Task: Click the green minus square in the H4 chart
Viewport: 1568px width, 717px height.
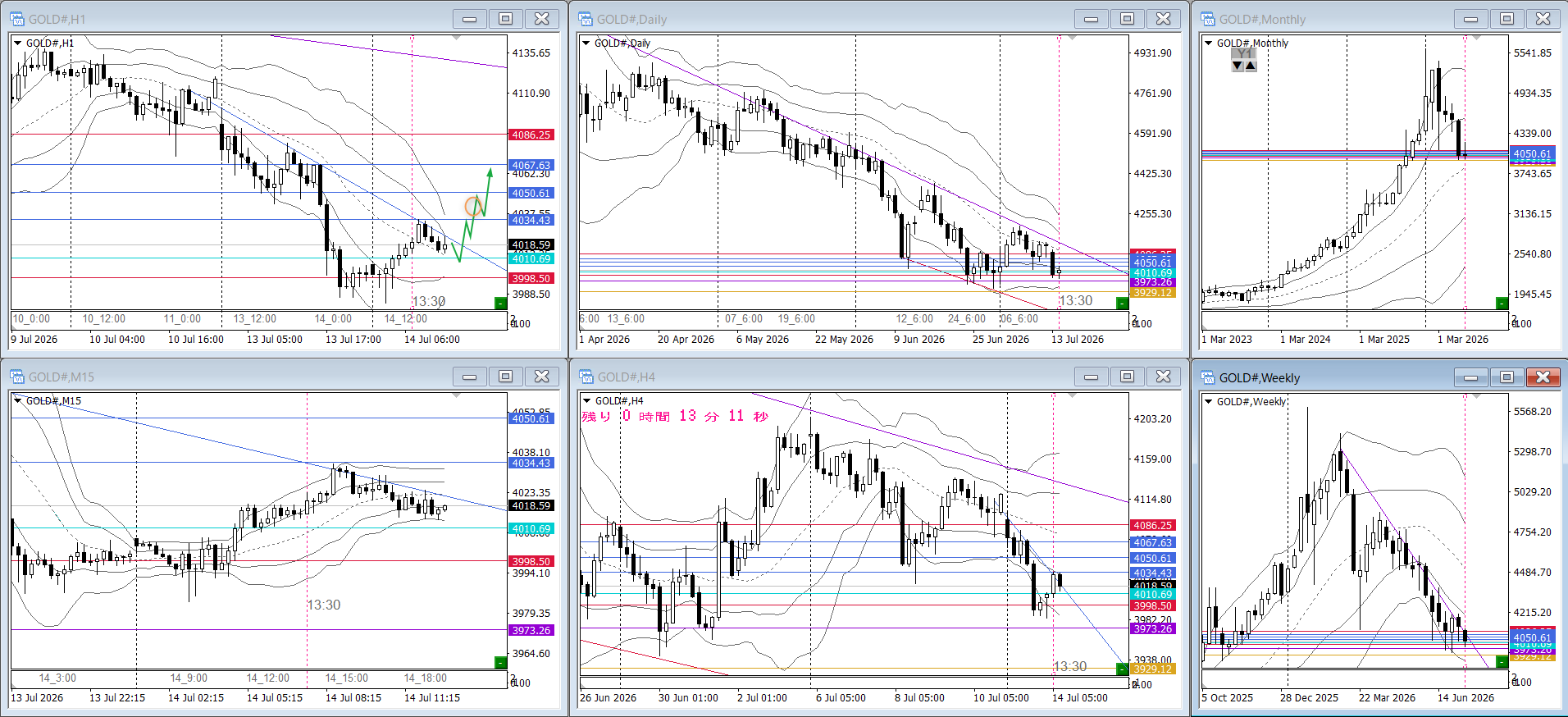Action: (1123, 669)
